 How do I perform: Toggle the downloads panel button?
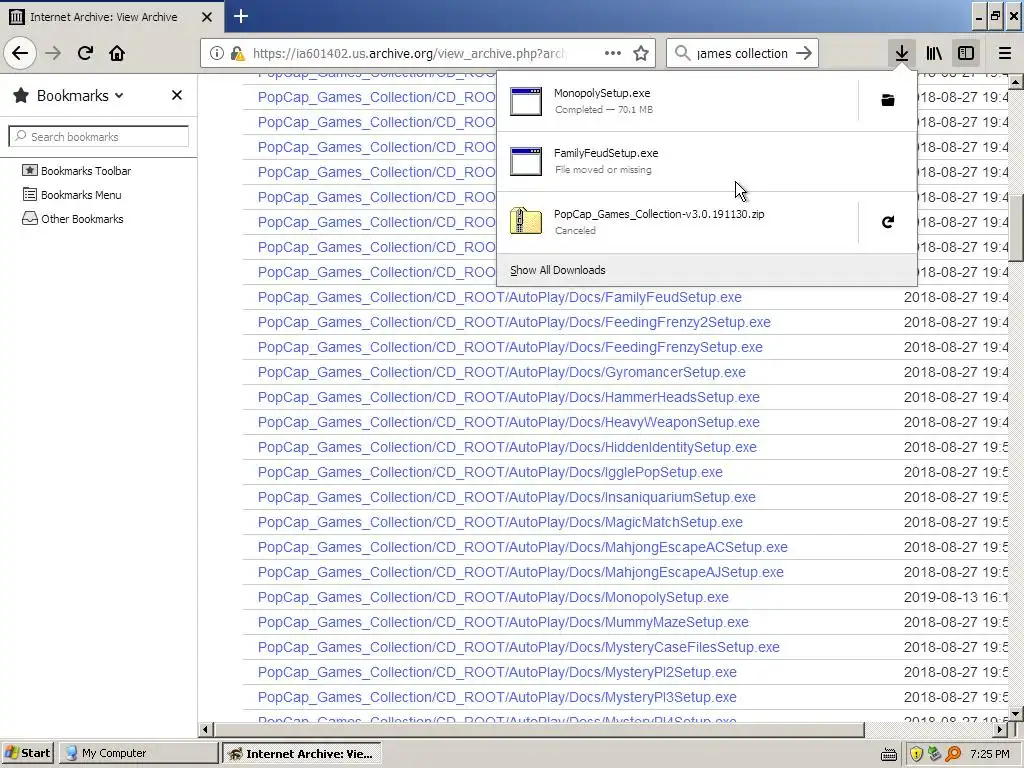coord(901,53)
